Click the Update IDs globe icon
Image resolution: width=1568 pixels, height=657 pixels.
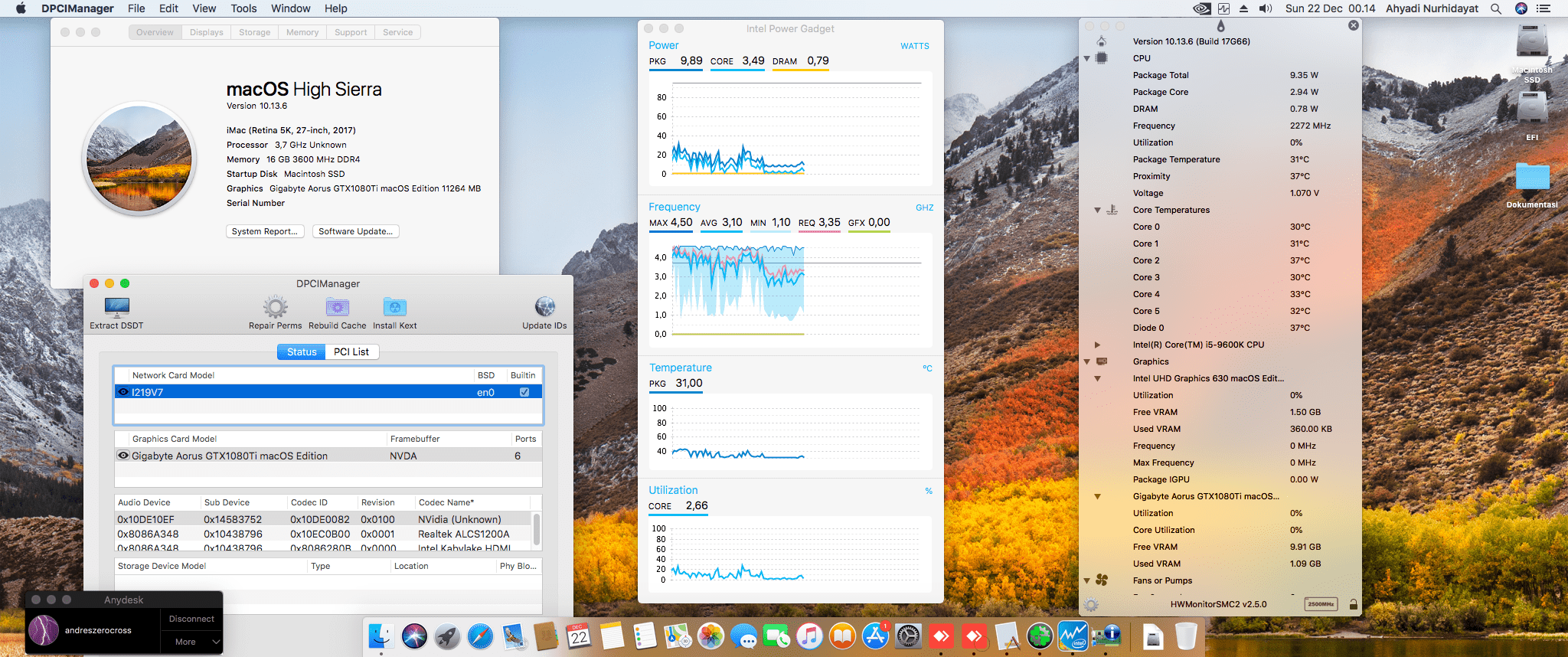tap(545, 307)
